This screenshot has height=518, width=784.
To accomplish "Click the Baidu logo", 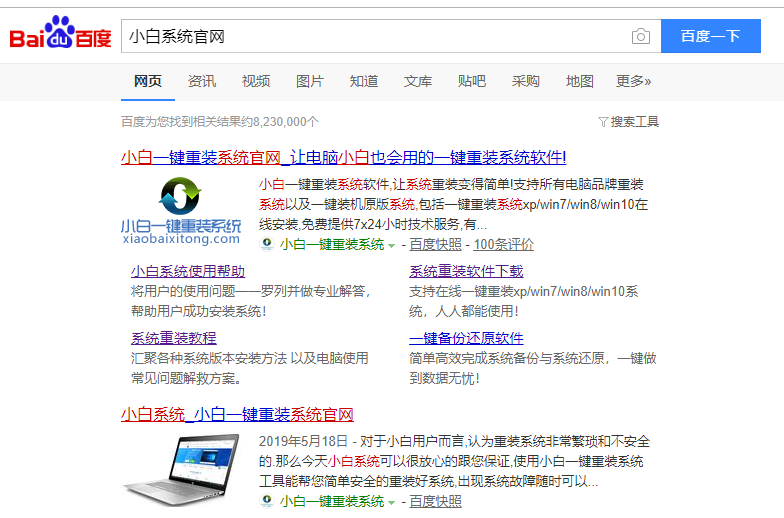I will pos(60,36).
